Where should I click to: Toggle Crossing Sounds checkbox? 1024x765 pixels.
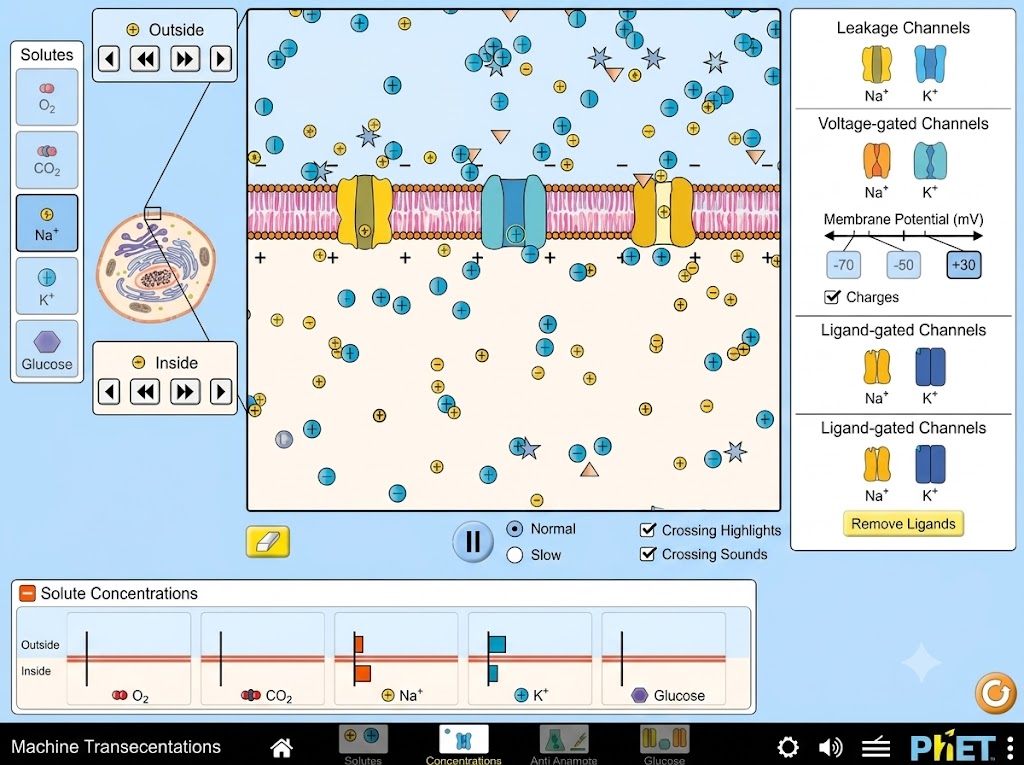pos(648,554)
